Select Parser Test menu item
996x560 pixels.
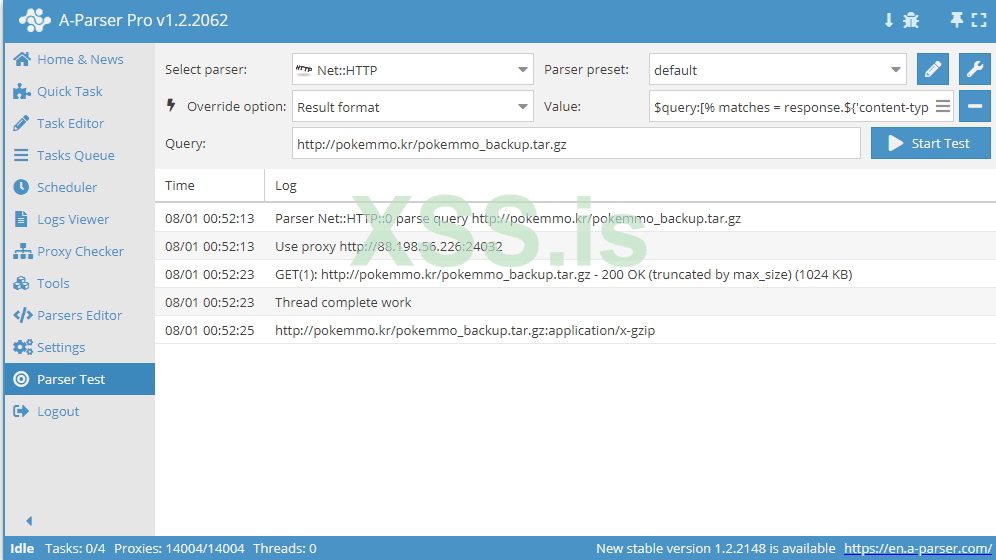point(79,379)
